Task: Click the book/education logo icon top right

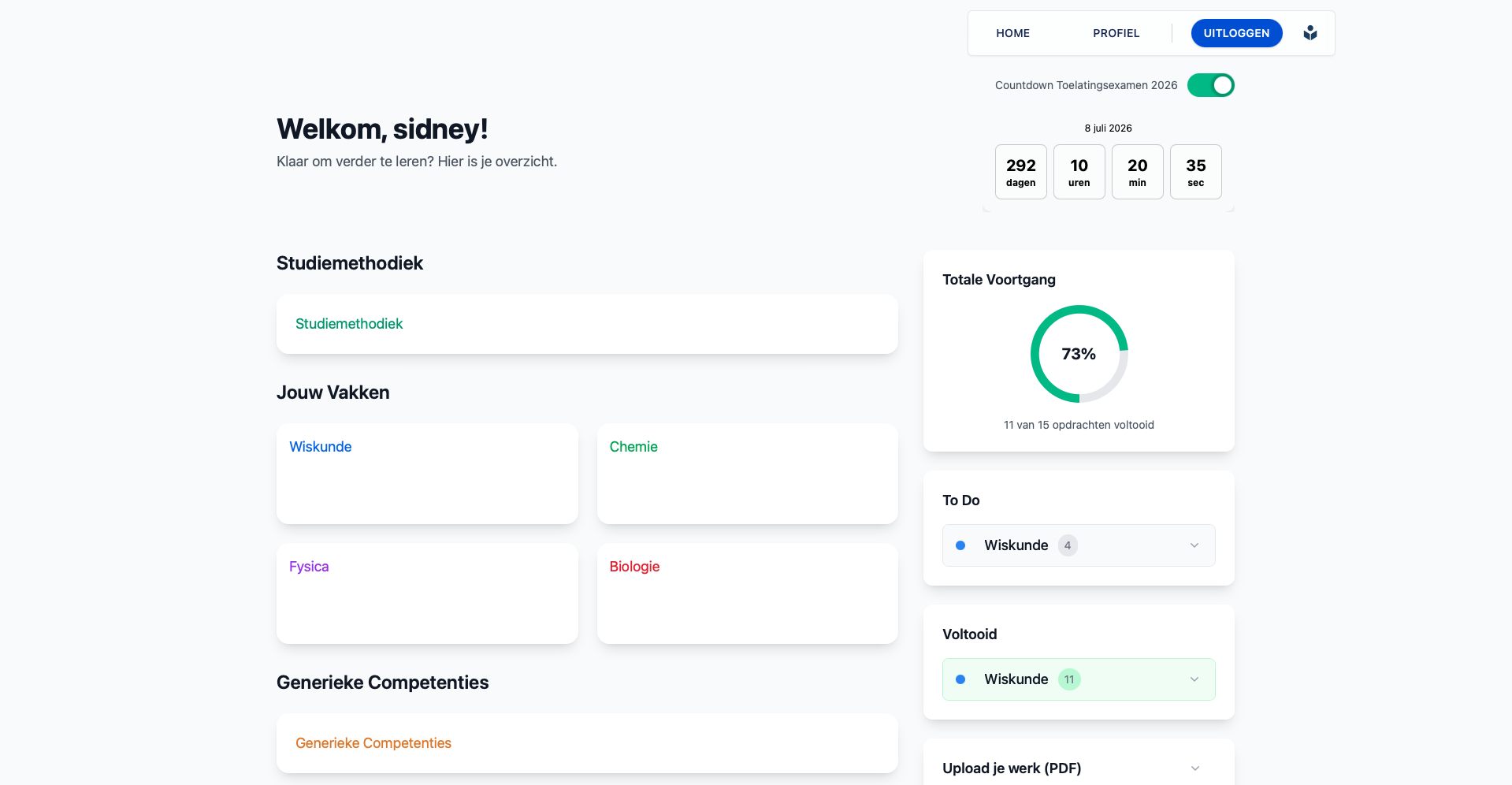Action: 1310,33
